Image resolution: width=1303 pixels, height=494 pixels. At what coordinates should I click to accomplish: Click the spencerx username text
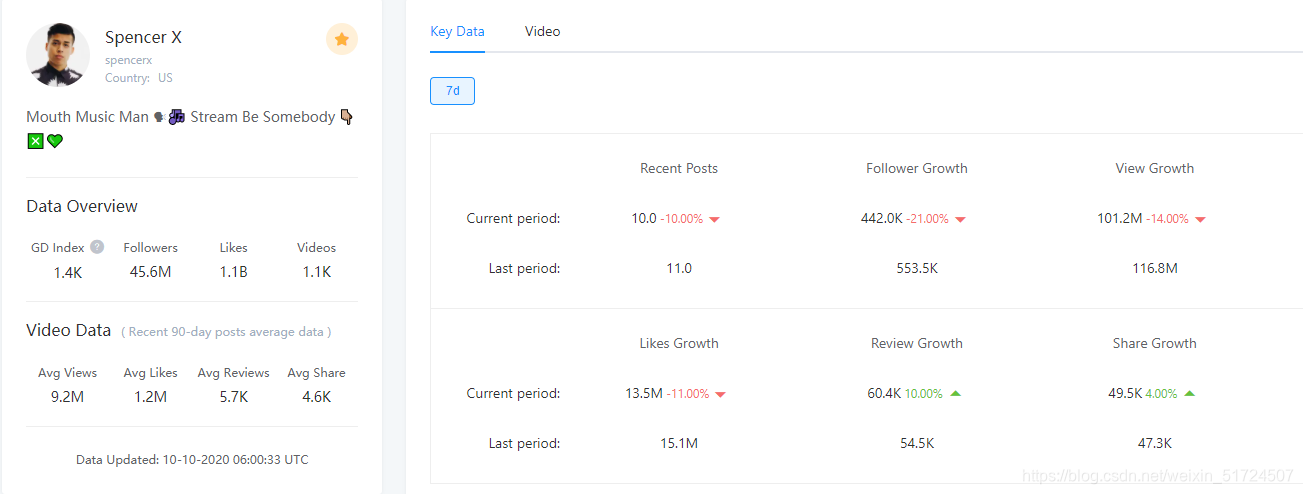(128, 60)
